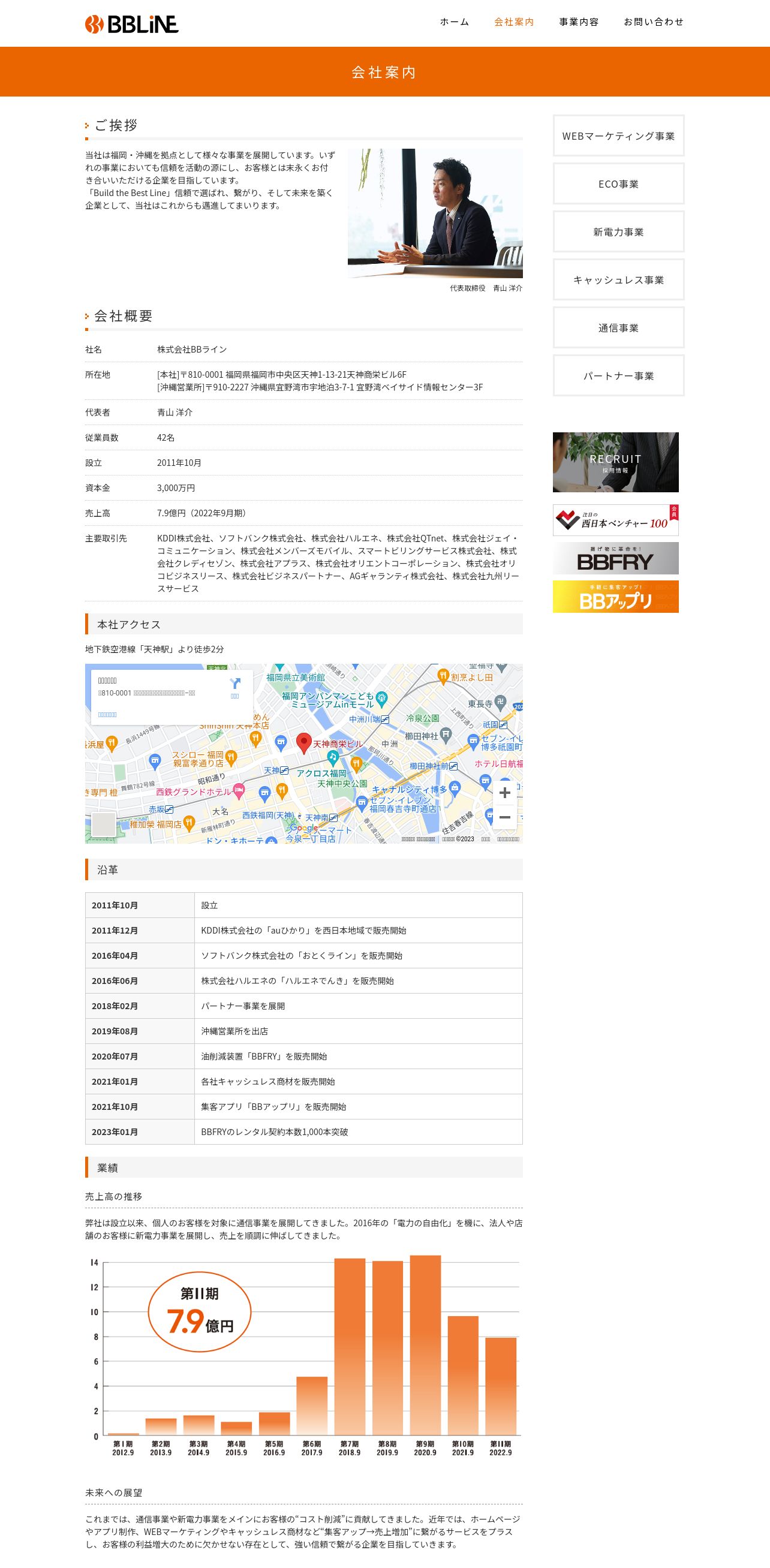Viewport: 770px width, 1568px height.
Task: Click the red 天神商栄ビル map pin
Action: pyautogui.click(x=303, y=743)
